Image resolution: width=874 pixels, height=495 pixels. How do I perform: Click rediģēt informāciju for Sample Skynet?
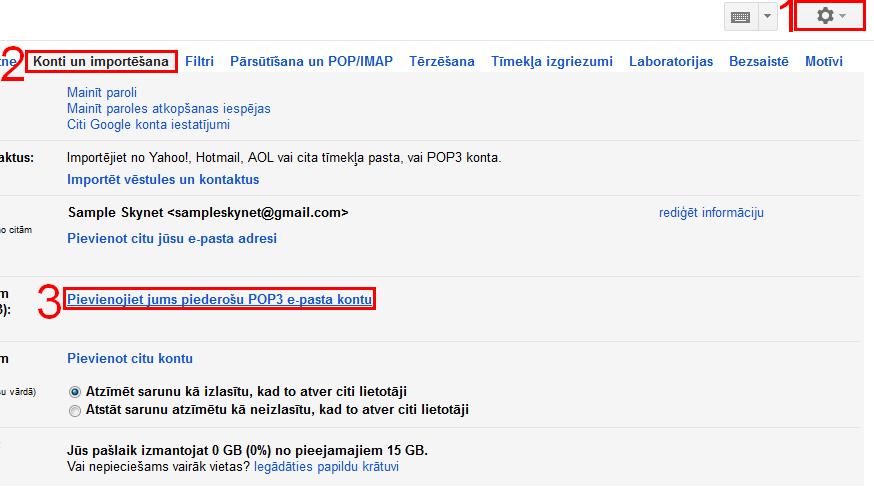coord(711,212)
